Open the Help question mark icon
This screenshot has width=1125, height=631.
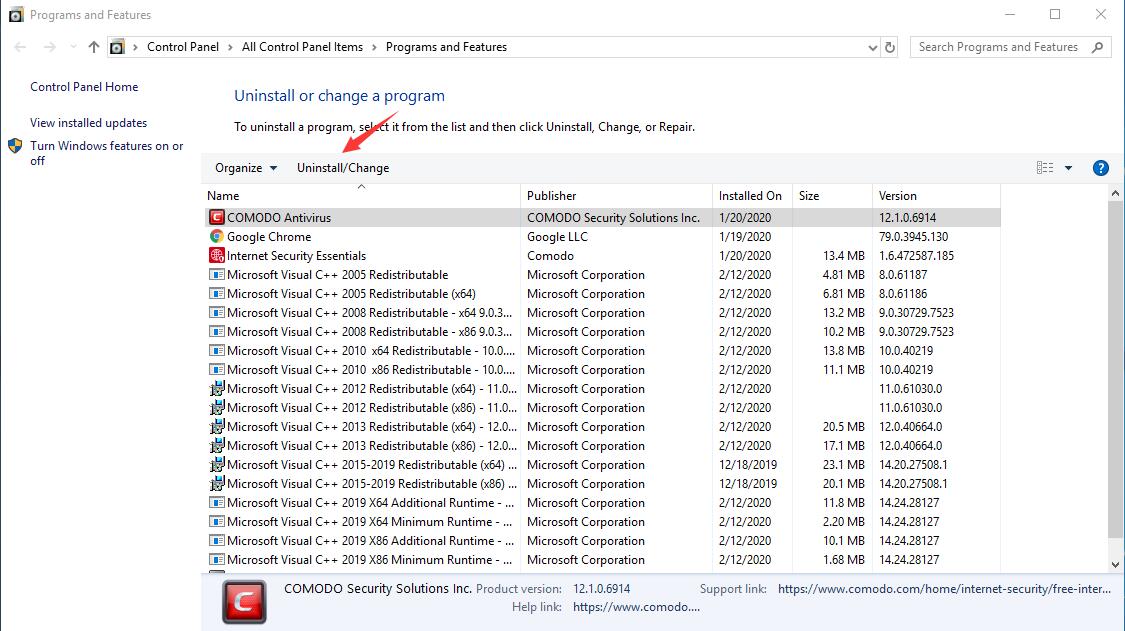1100,168
